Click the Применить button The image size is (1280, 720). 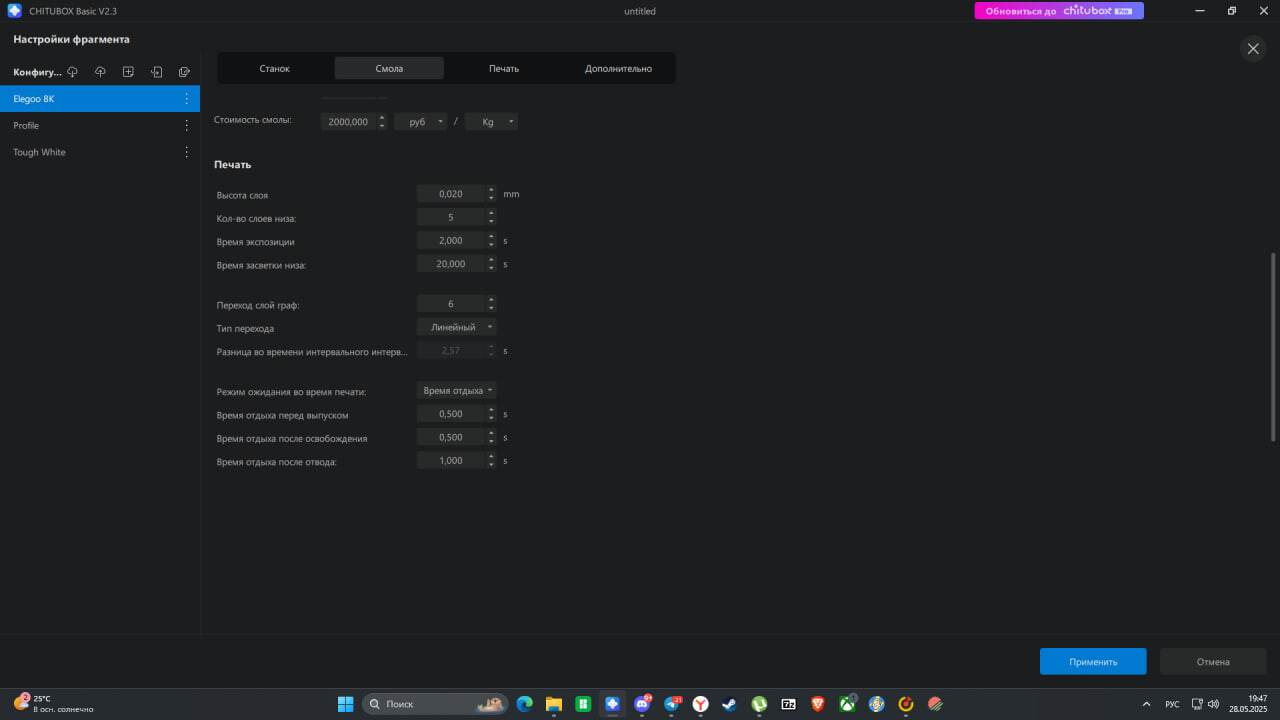pyautogui.click(x=1093, y=661)
